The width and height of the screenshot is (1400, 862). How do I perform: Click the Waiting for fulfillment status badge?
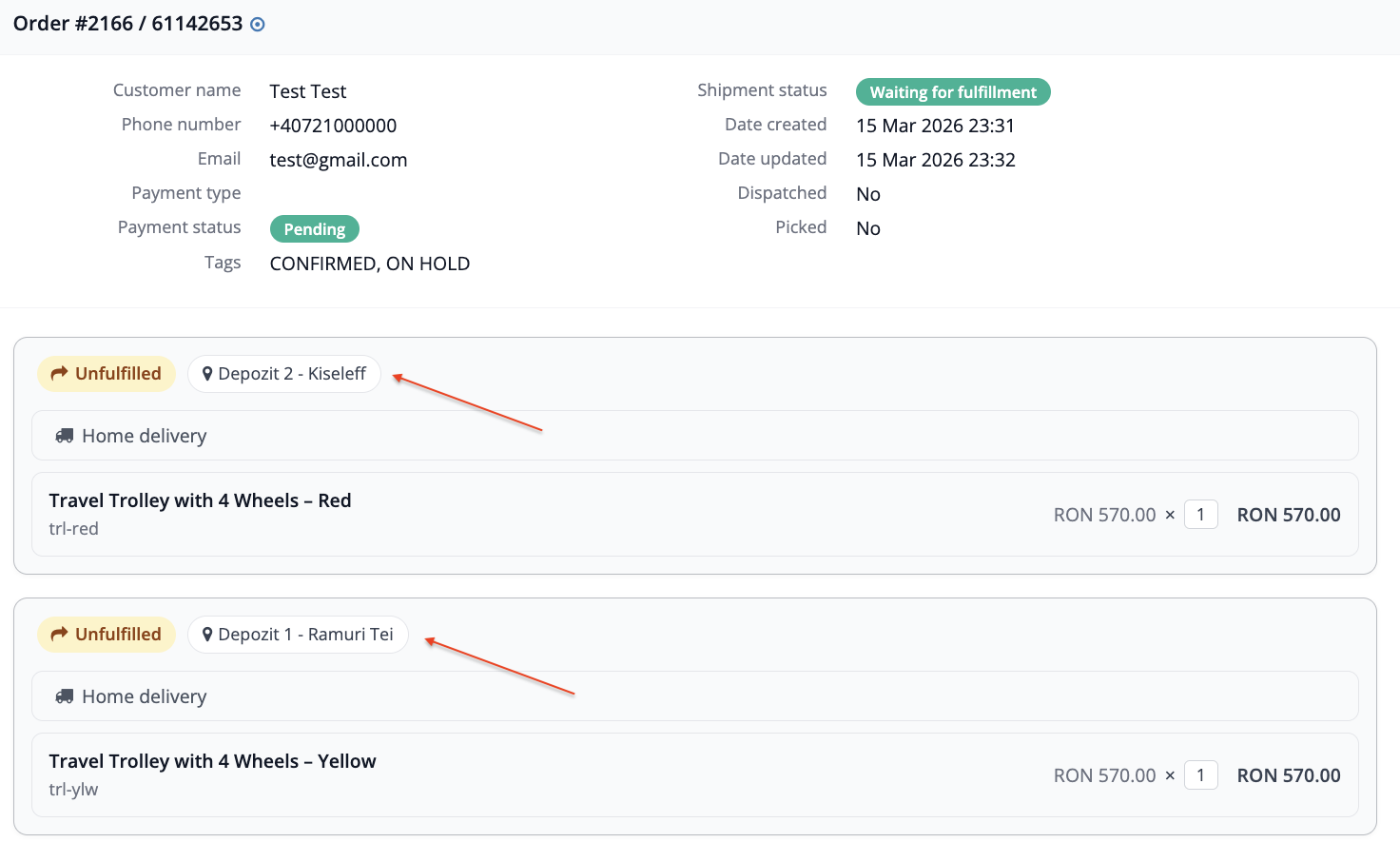953,92
